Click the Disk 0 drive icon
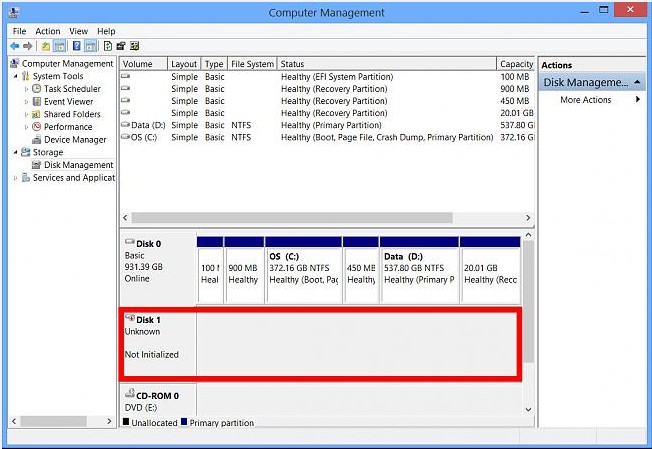This screenshot has height=449, width=652. tap(130, 242)
